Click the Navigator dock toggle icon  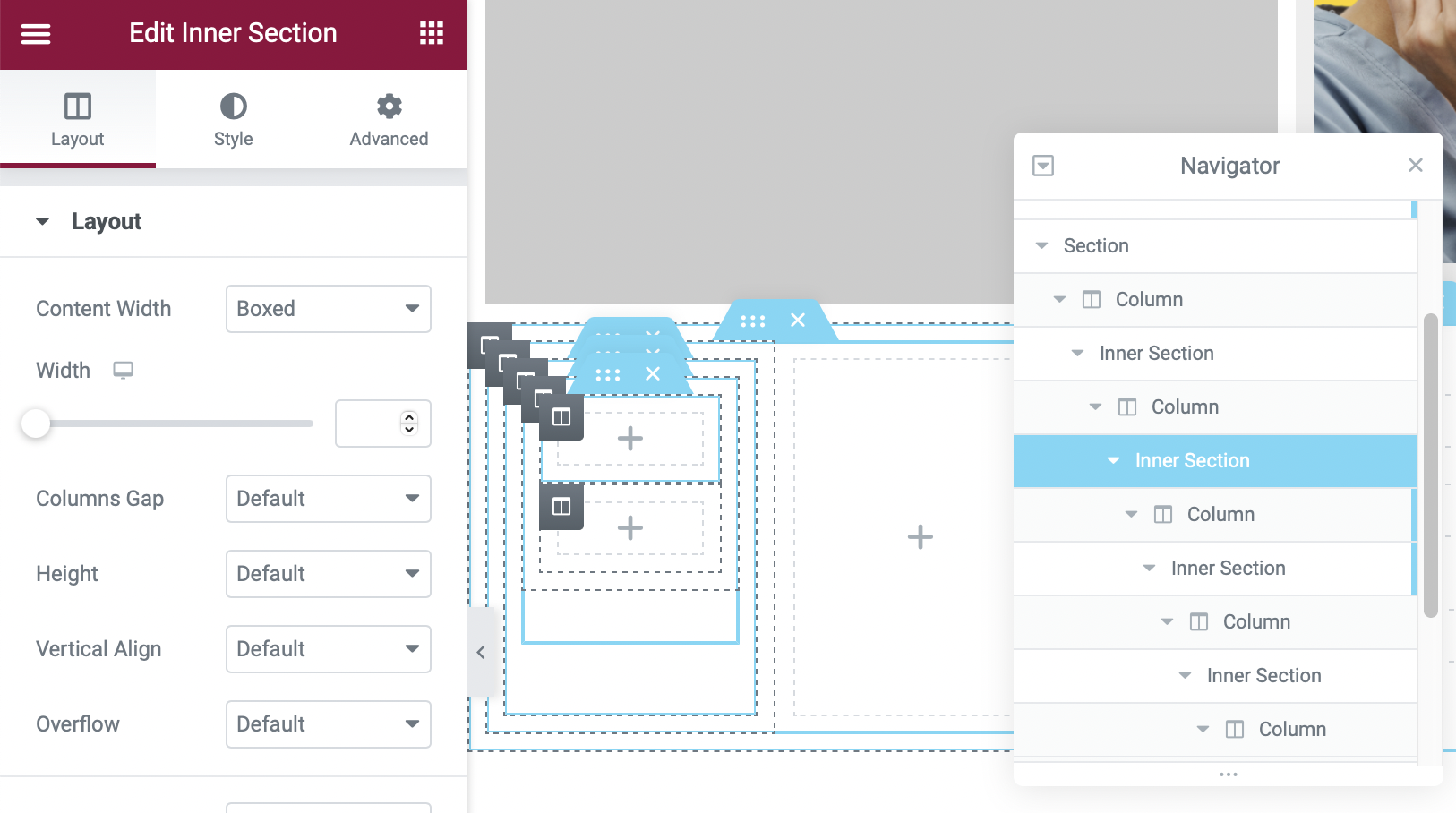coord(1043,166)
